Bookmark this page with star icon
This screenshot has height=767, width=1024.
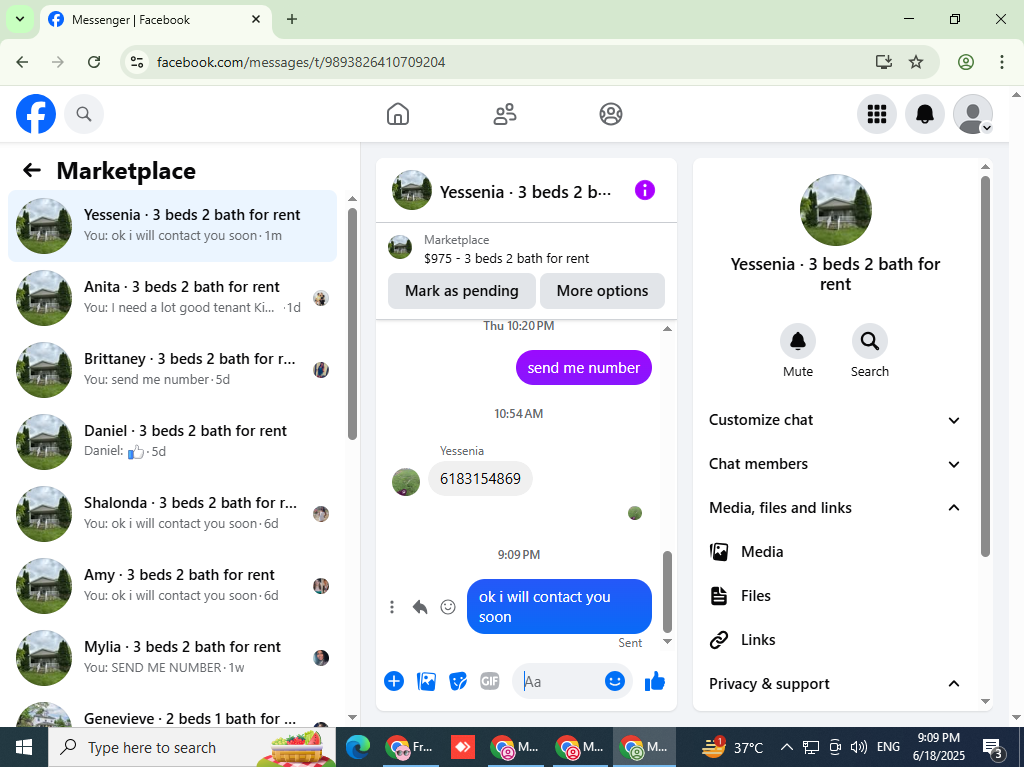[x=916, y=62]
